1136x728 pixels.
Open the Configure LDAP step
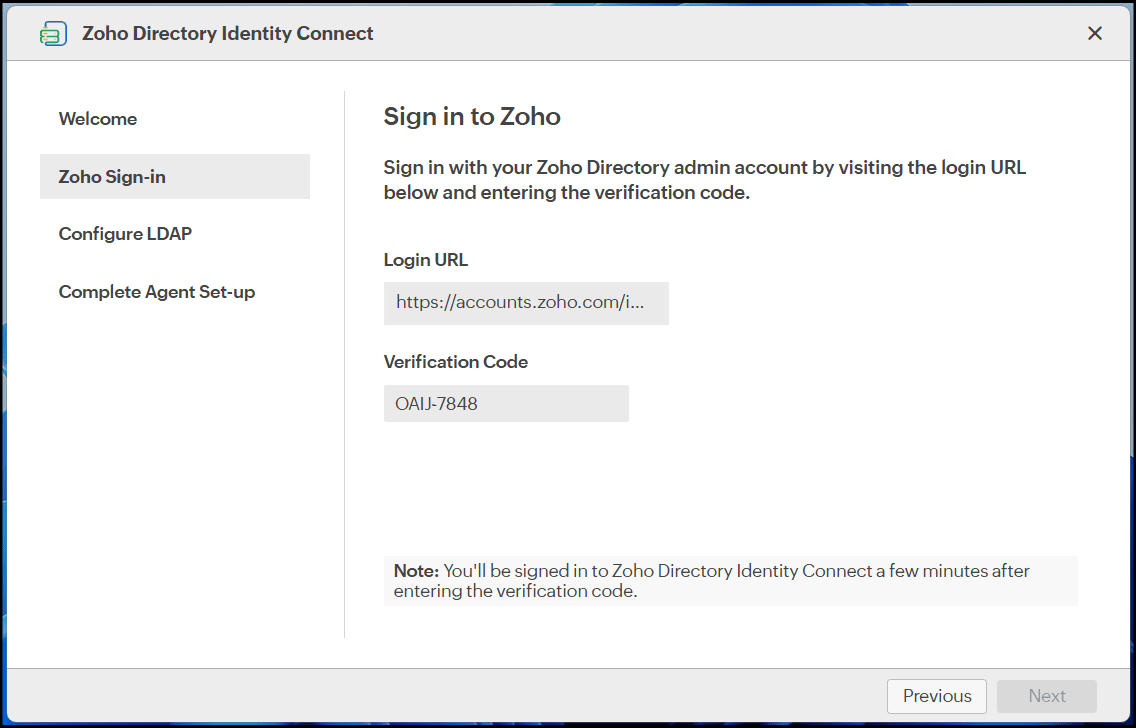point(125,234)
